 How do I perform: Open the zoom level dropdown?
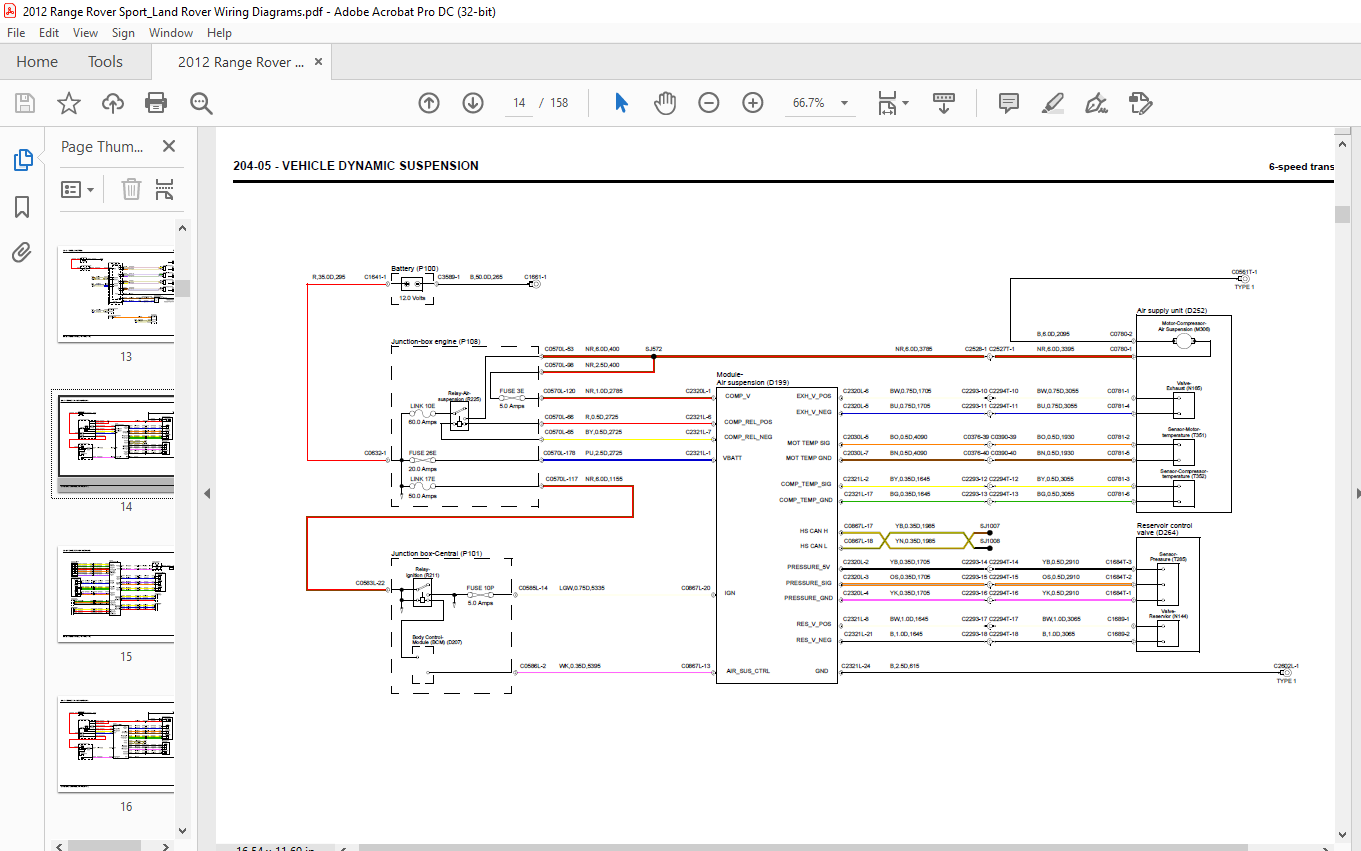click(844, 103)
